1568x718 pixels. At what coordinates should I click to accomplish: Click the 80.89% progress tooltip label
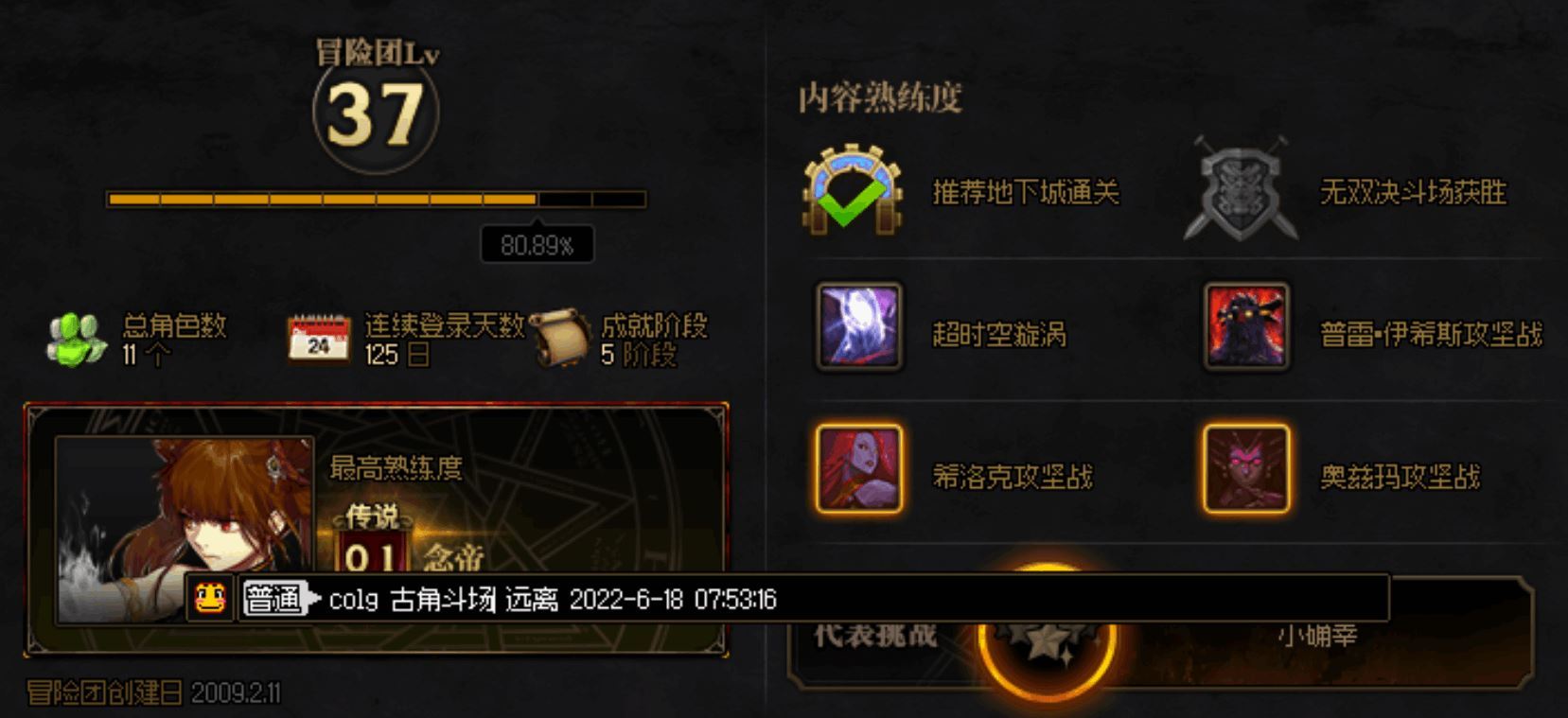(537, 245)
